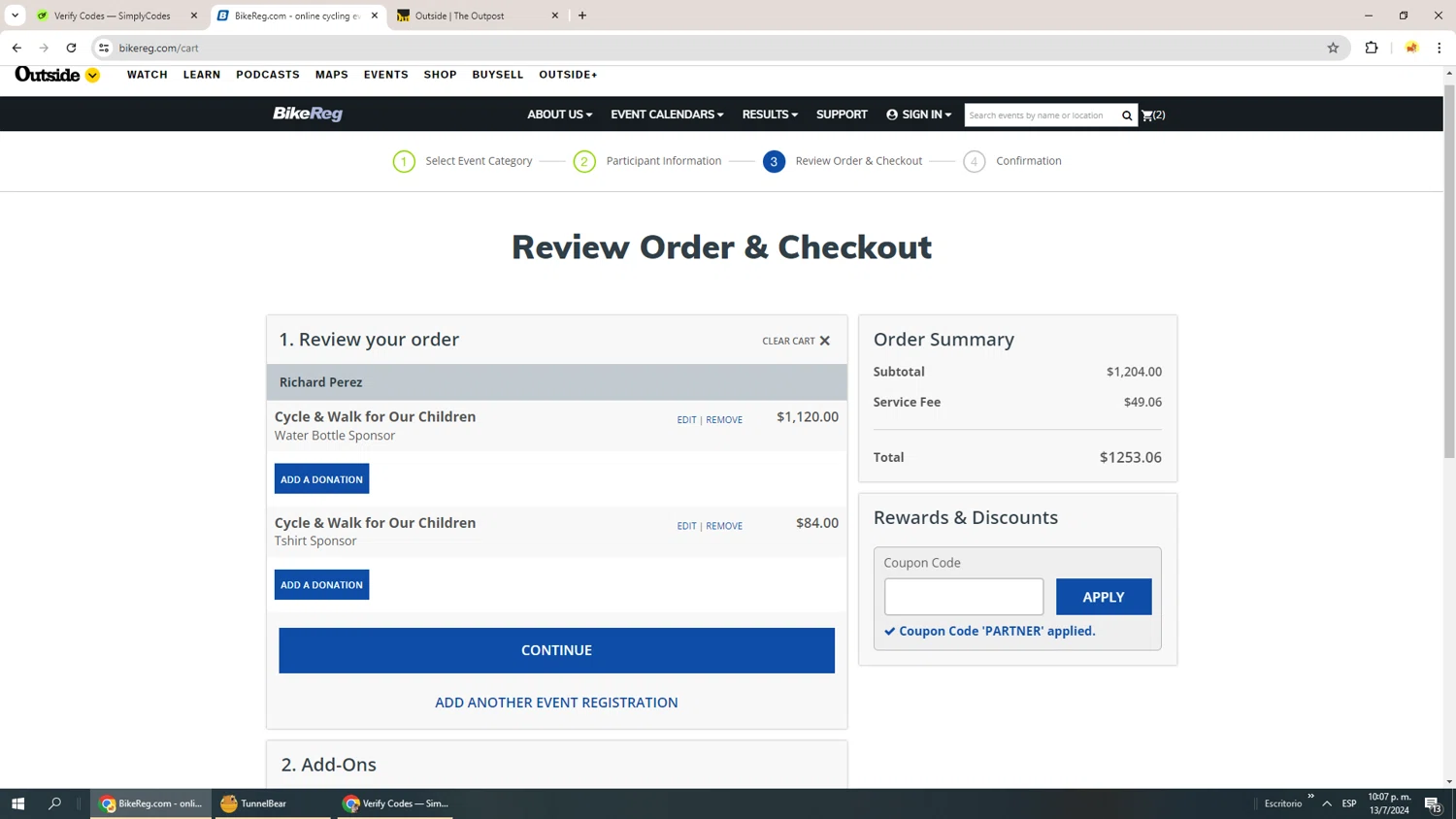Remove the Tshirt Sponsor item
The image size is (1456, 819).
[724, 526]
